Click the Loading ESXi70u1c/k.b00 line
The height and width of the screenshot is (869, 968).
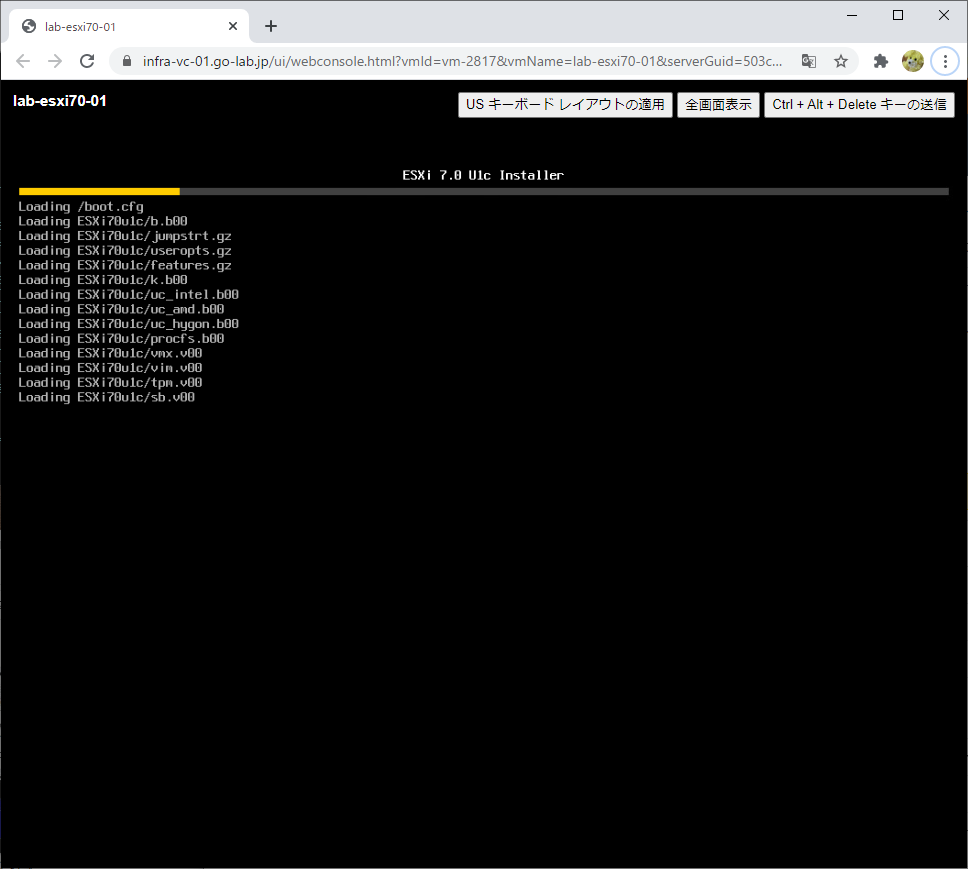[102, 280]
